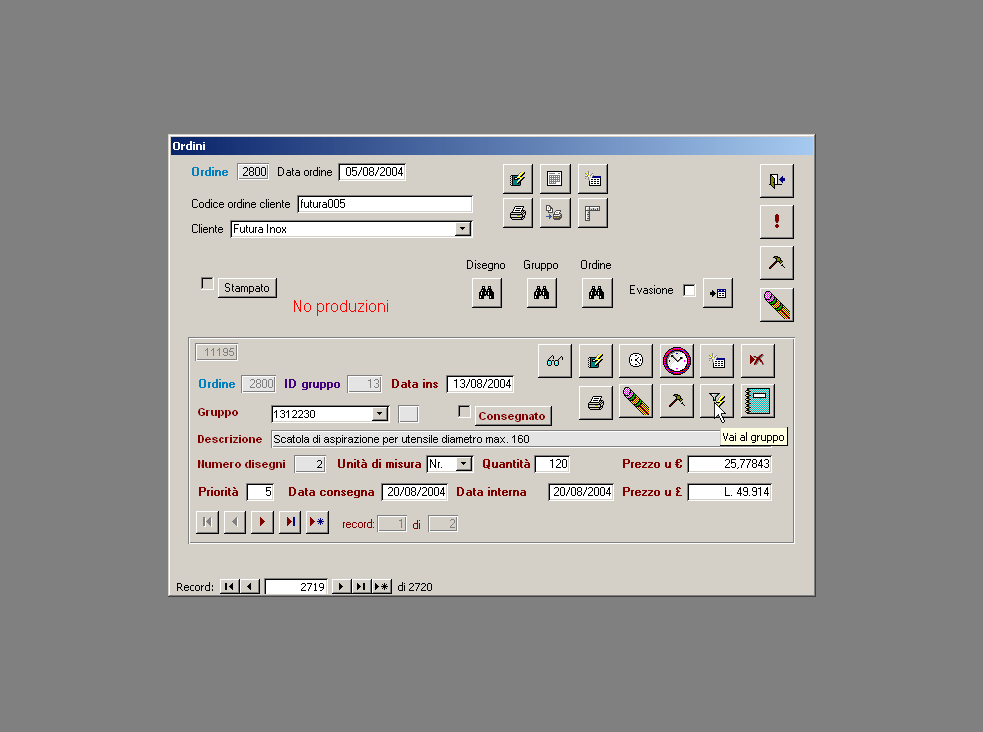Click the notebook-lightning icon beside Data ordine field

tap(518, 179)
